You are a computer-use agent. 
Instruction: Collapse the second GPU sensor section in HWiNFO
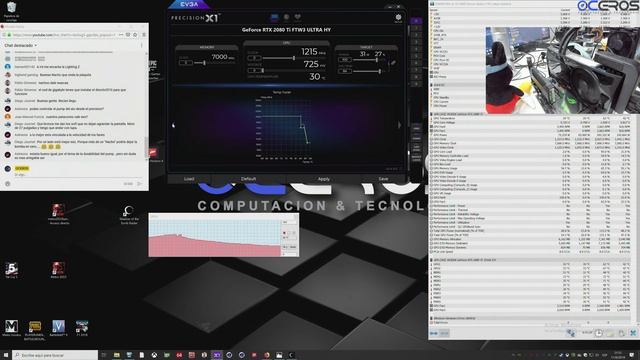tap(432, 260)
